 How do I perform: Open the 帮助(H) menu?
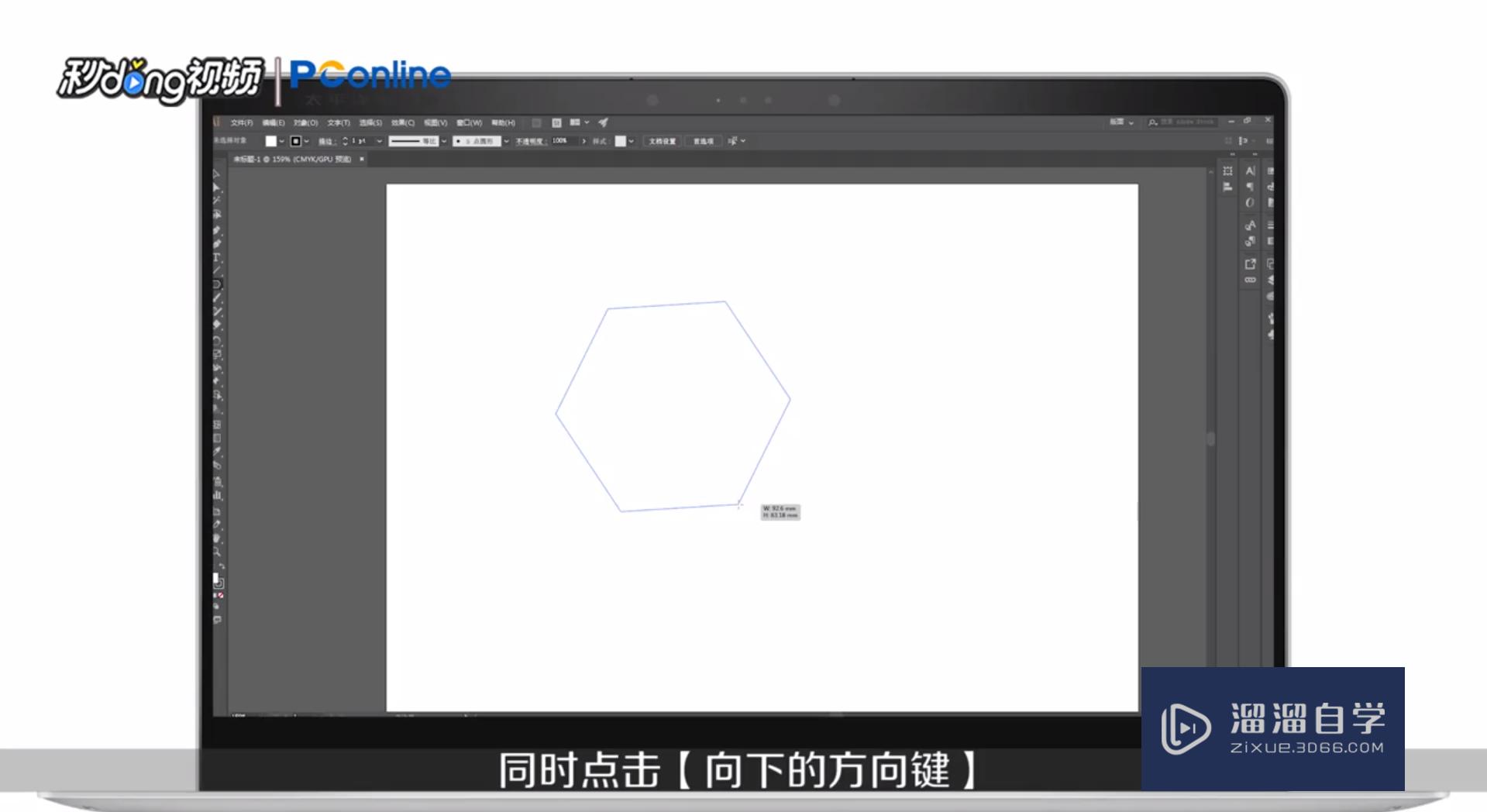(x=503, y=122)
